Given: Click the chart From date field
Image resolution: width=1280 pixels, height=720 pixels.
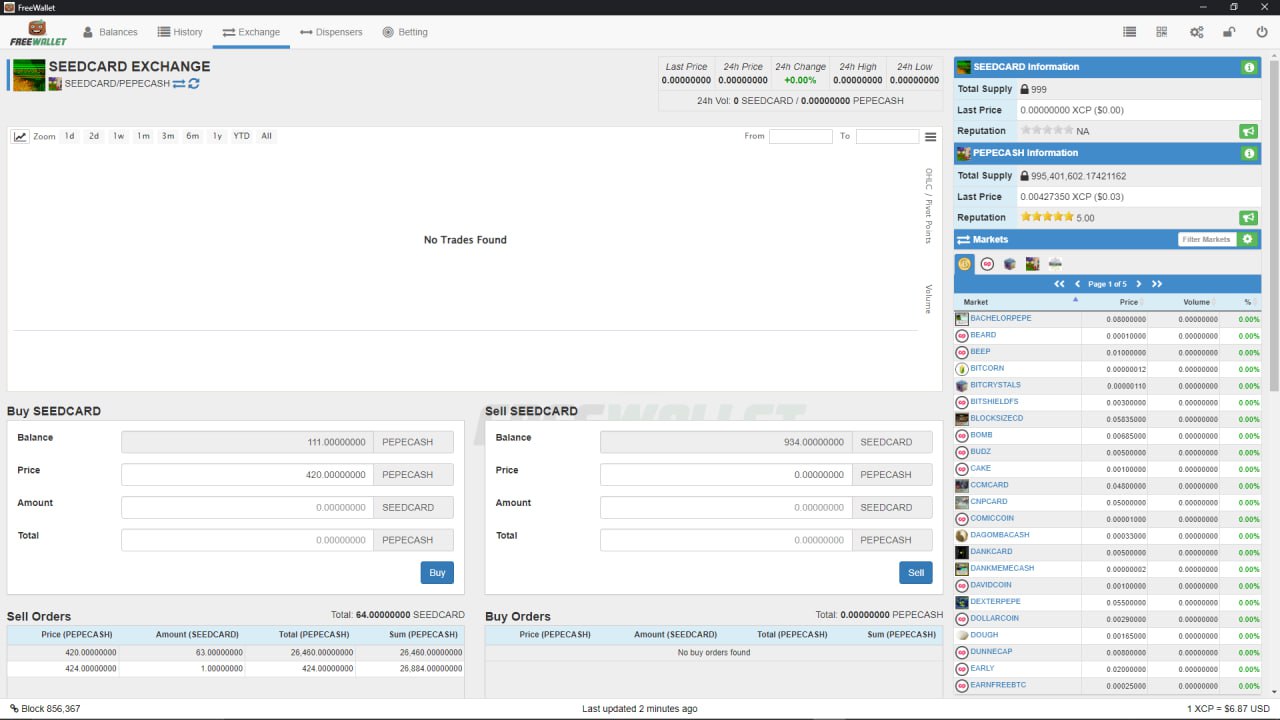Looking at the screenshot, I should (801, 136).
